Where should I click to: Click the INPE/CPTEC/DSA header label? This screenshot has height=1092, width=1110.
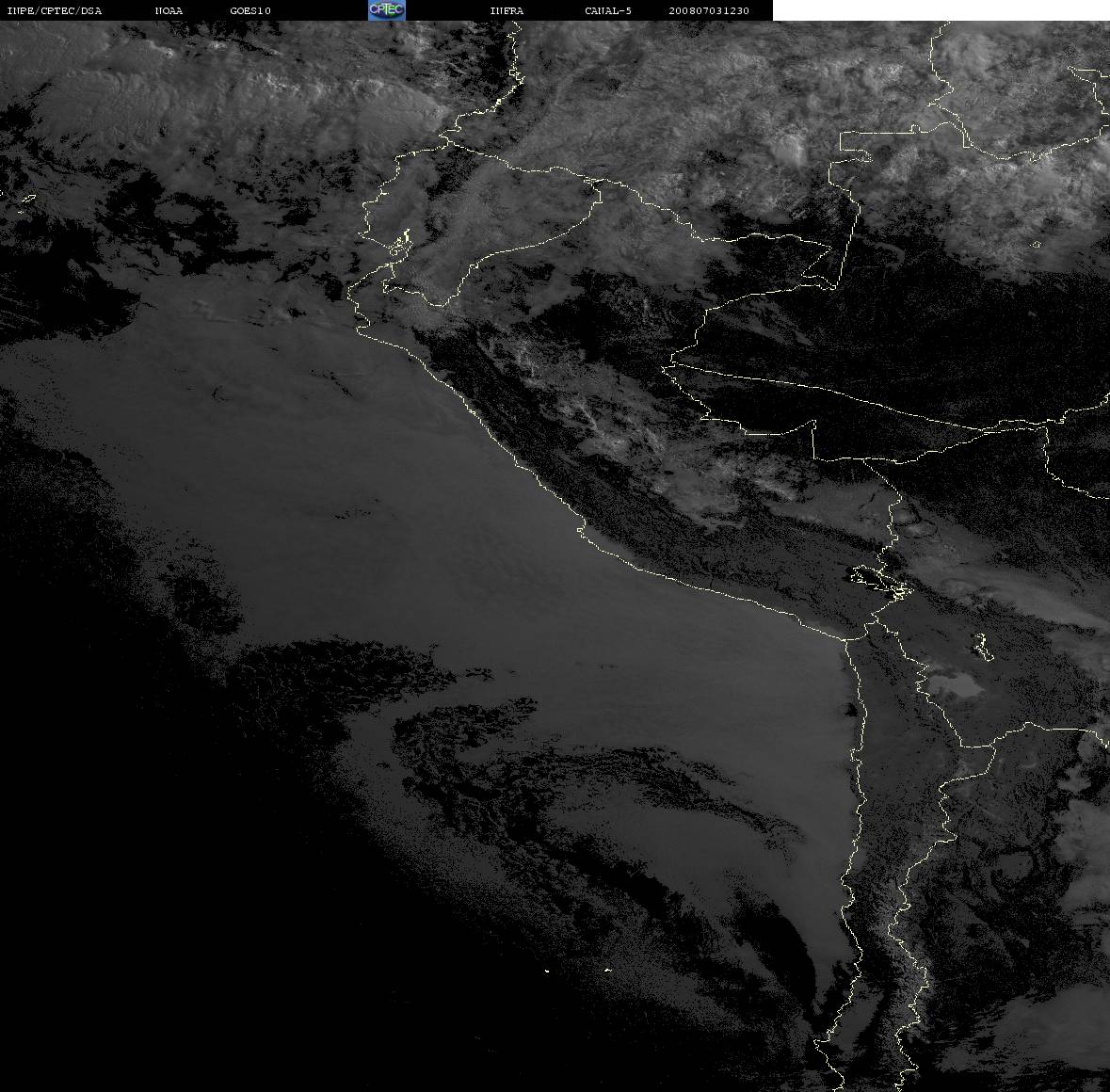(55, 10)
